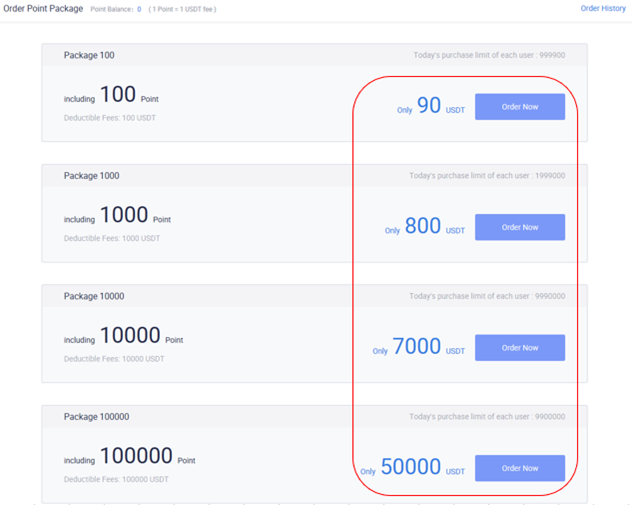
Task: Click the Order Point Package page title
Action: click(x=43, y=8)
